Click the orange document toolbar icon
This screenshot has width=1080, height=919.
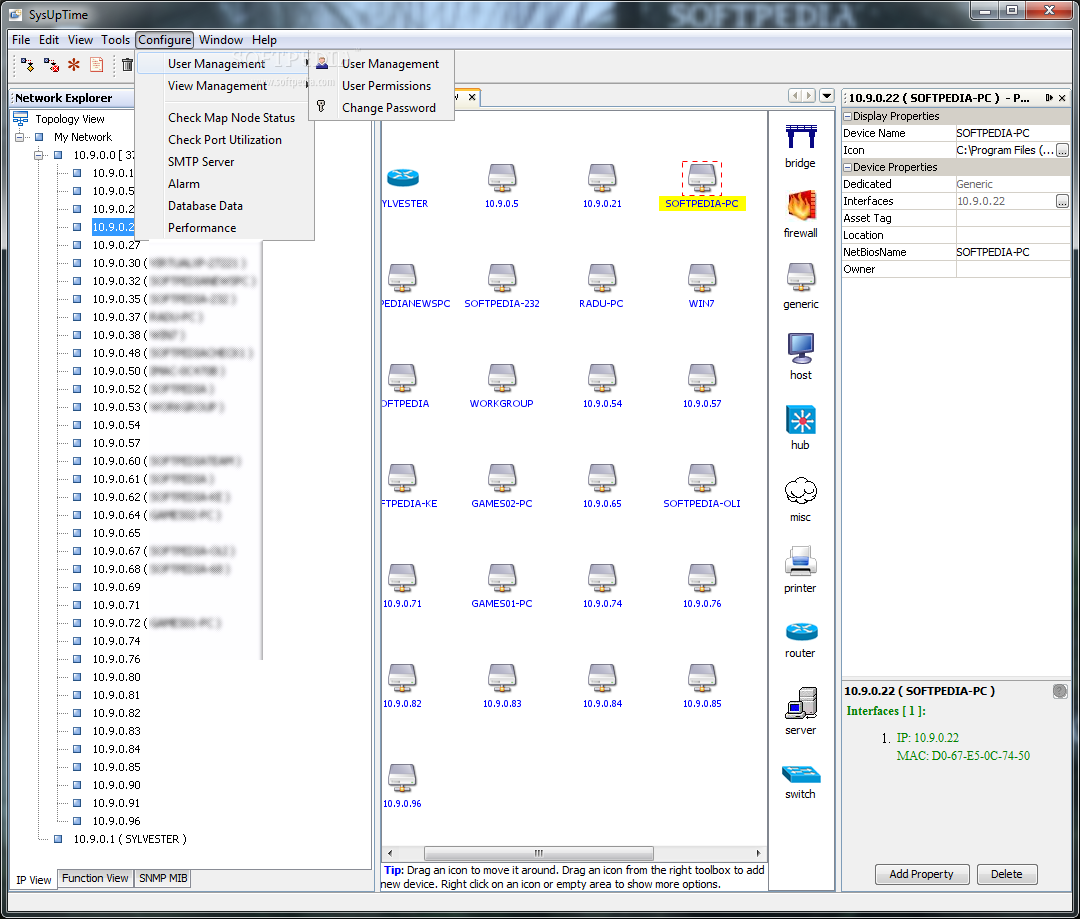[96, 65]
